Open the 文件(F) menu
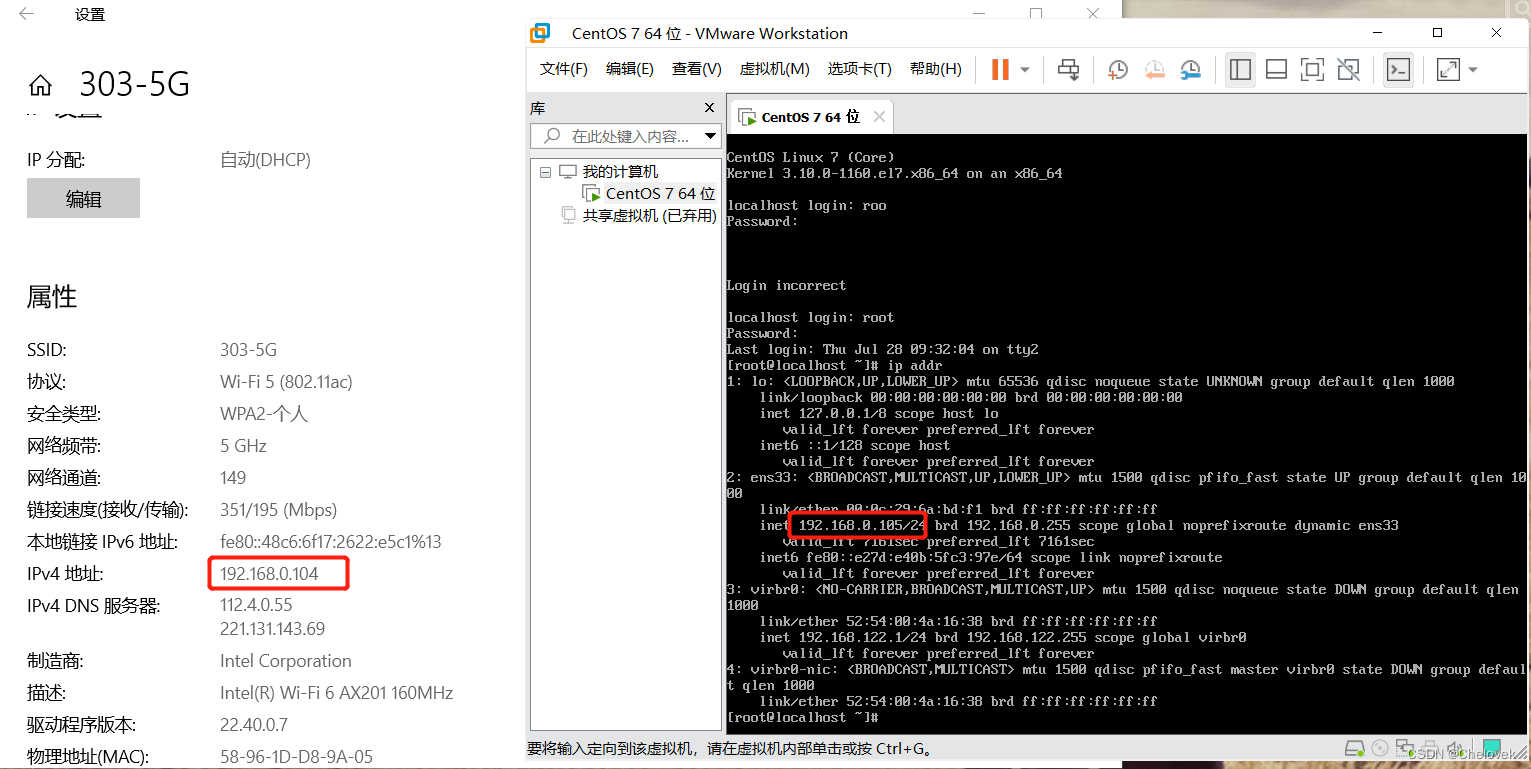This screenshot has width=1531, height=769. coord(564,69)
